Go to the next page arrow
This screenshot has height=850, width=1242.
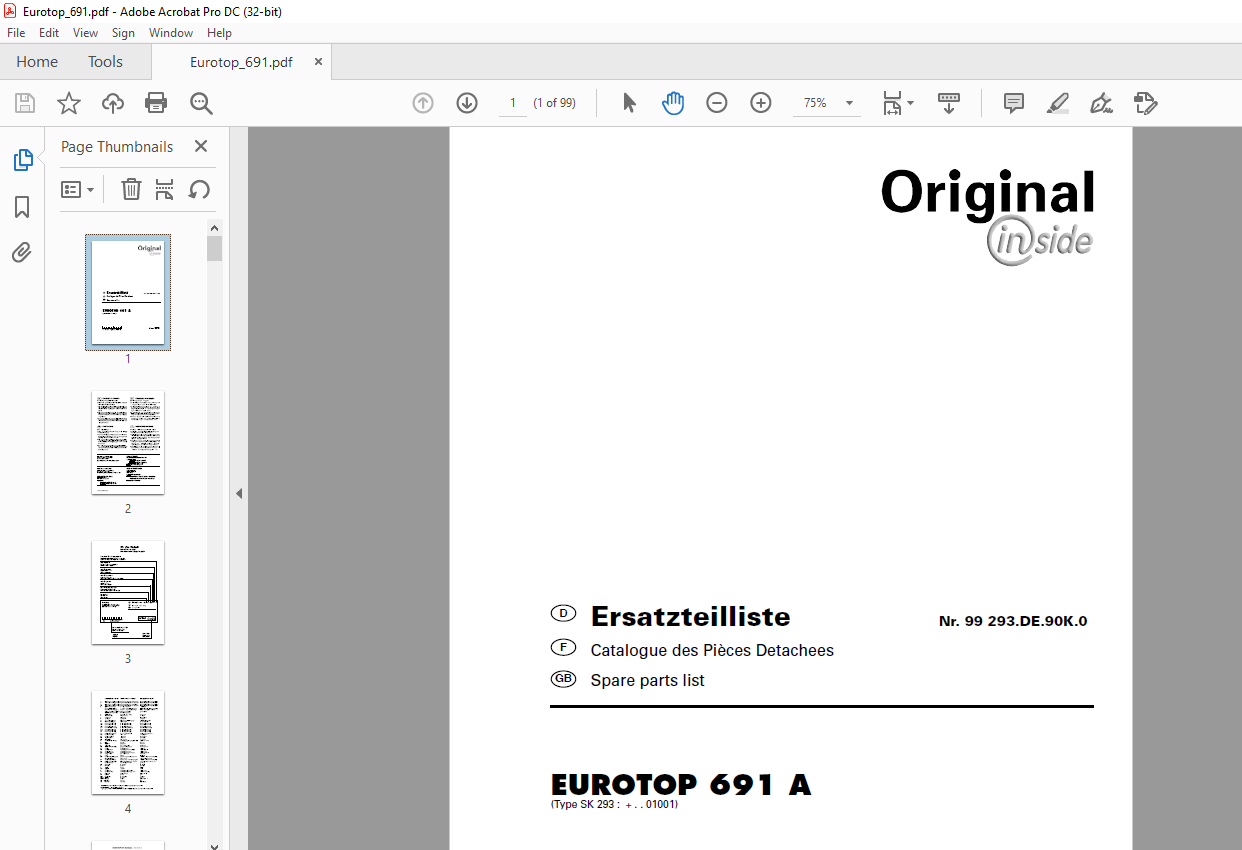pyautogui.click(x=467, y=103)
